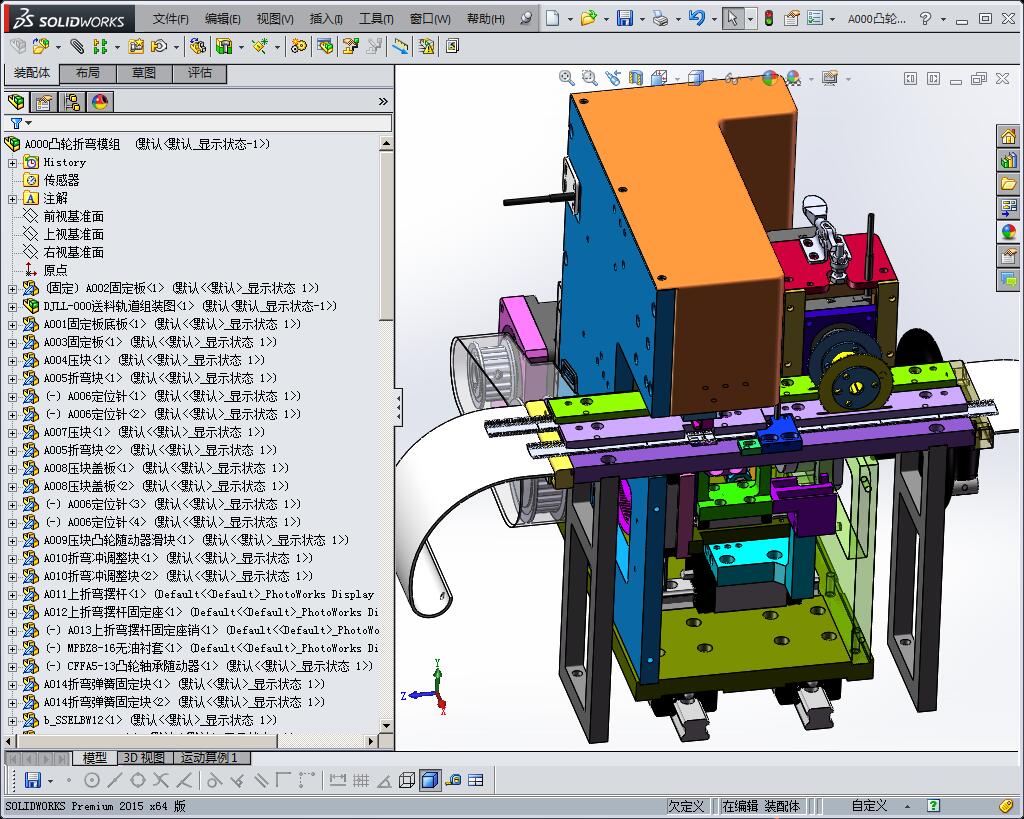The image size is (1024, 819).
Task: Open the PropertyManager tab icon
Action: 44,102
